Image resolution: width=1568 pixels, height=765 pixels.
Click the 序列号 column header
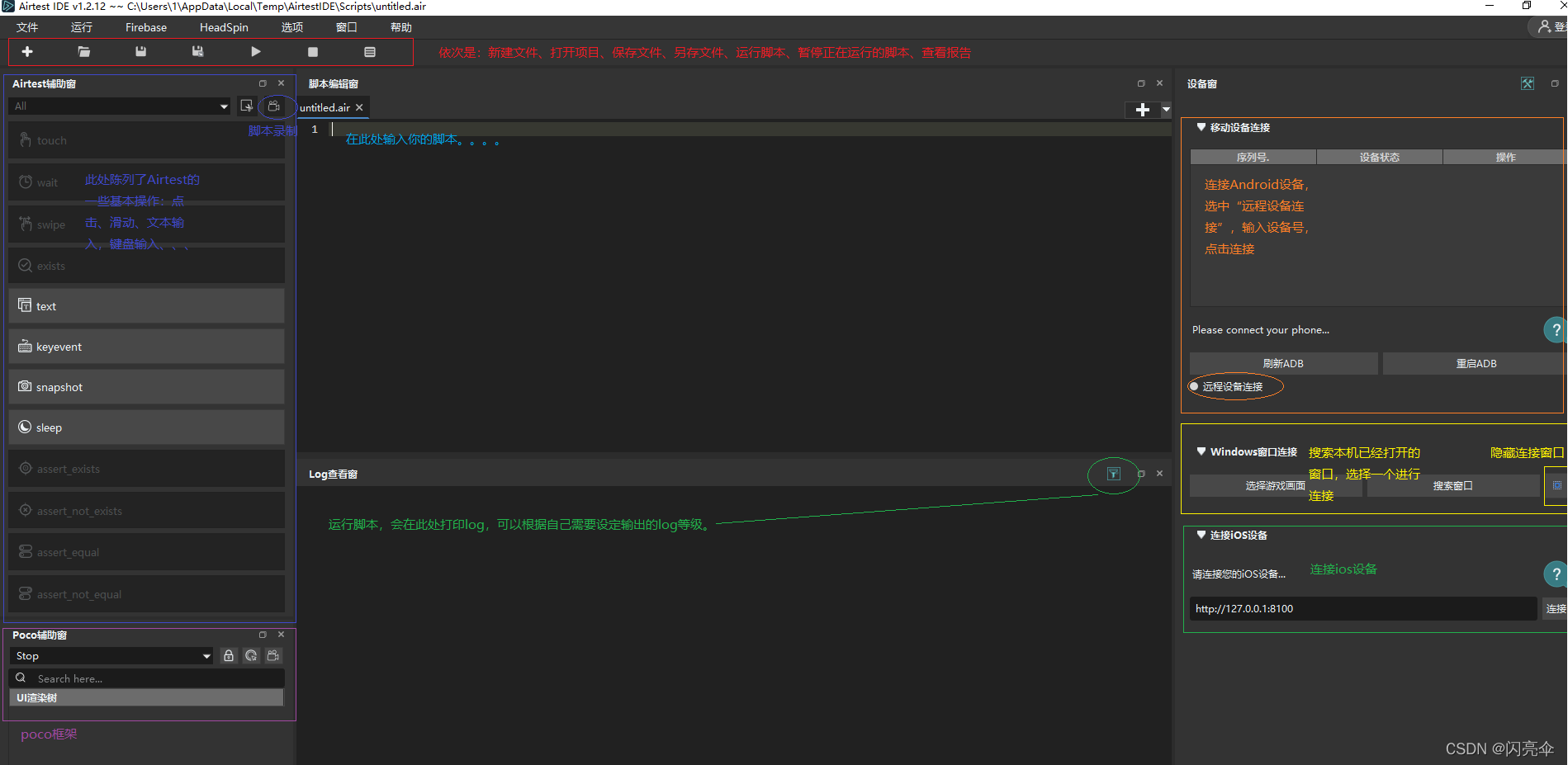point(1253,157)
